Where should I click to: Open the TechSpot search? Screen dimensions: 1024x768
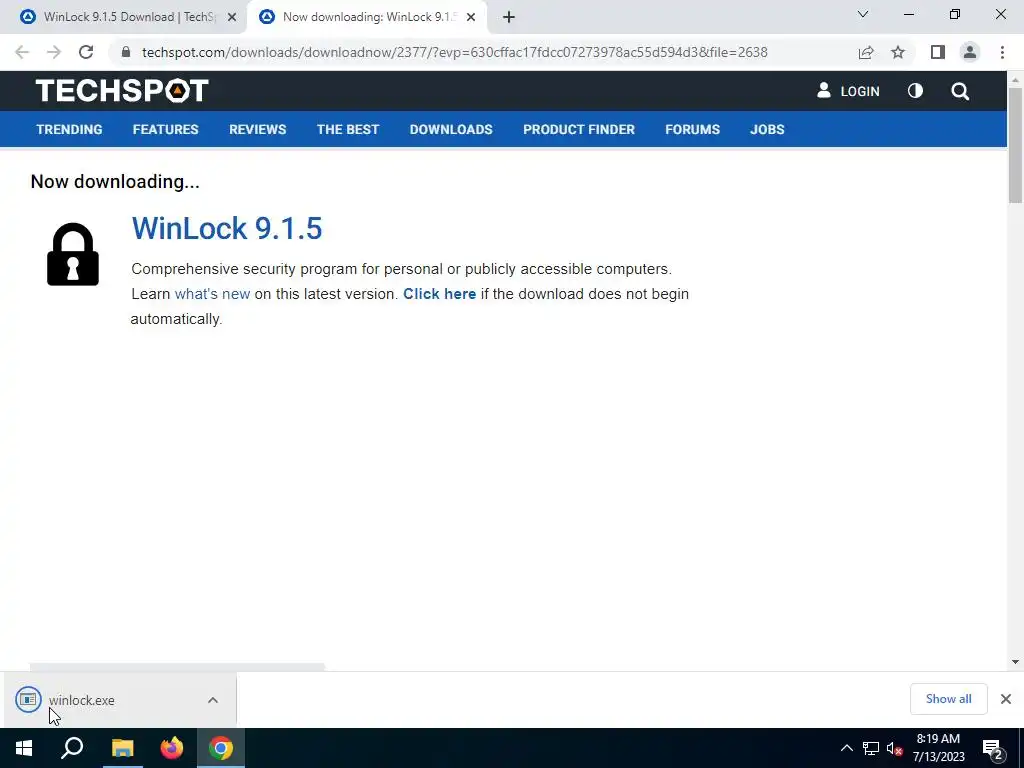point(960,91)
